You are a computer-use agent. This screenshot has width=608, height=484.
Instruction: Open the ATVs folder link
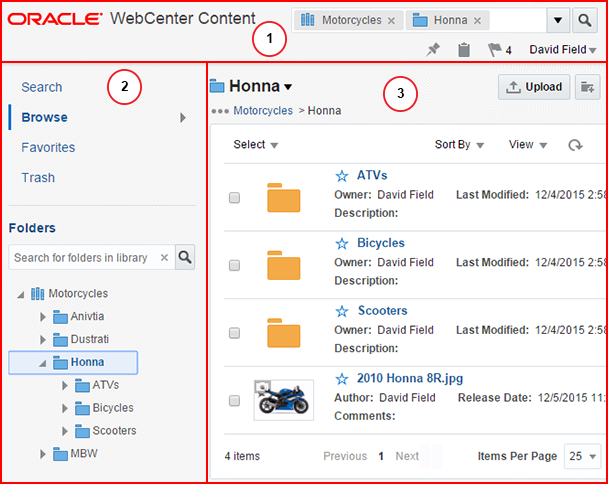[372, 175]
